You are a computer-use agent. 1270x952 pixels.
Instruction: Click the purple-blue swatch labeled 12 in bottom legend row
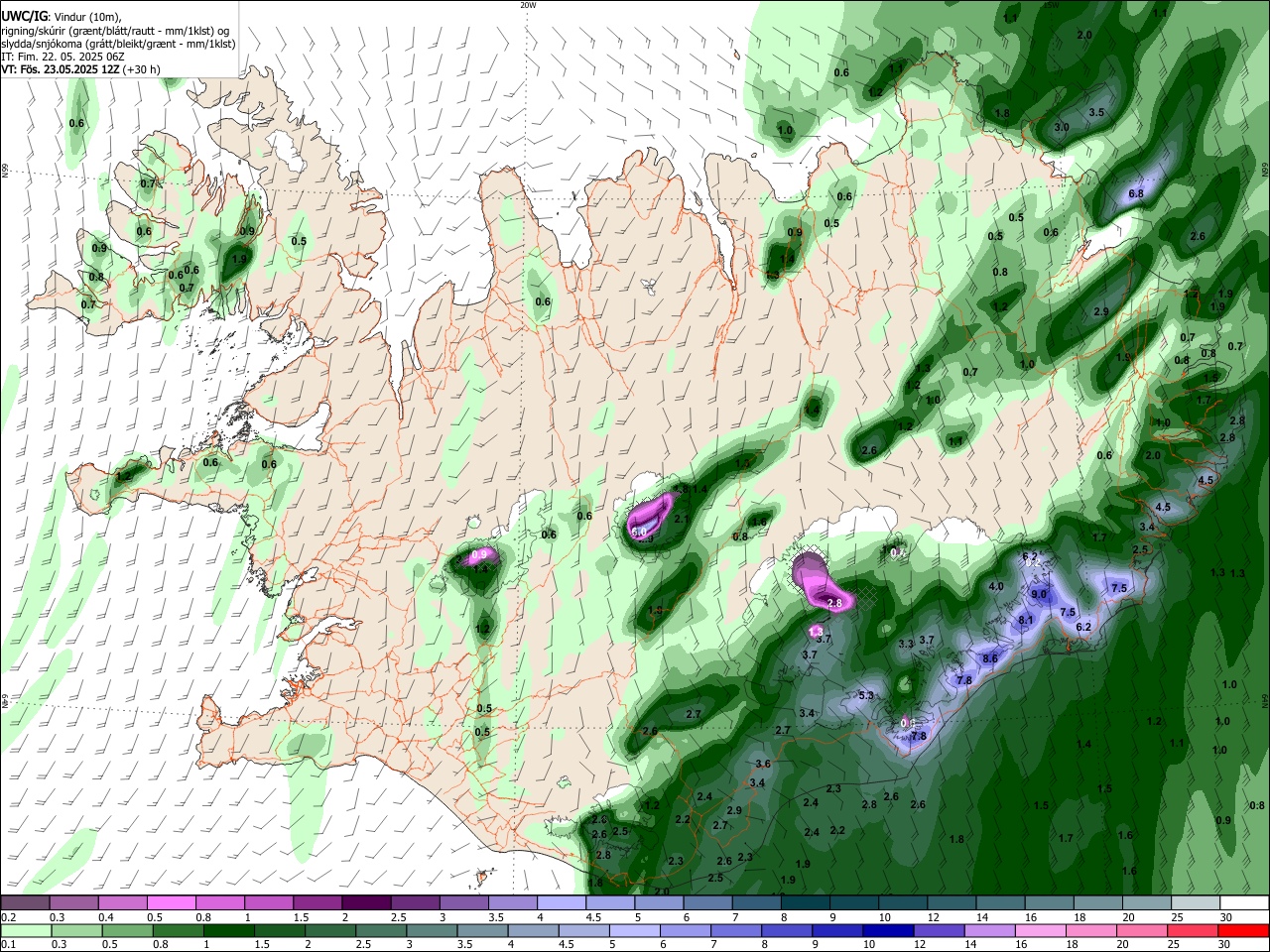click(x=940, y=930)
